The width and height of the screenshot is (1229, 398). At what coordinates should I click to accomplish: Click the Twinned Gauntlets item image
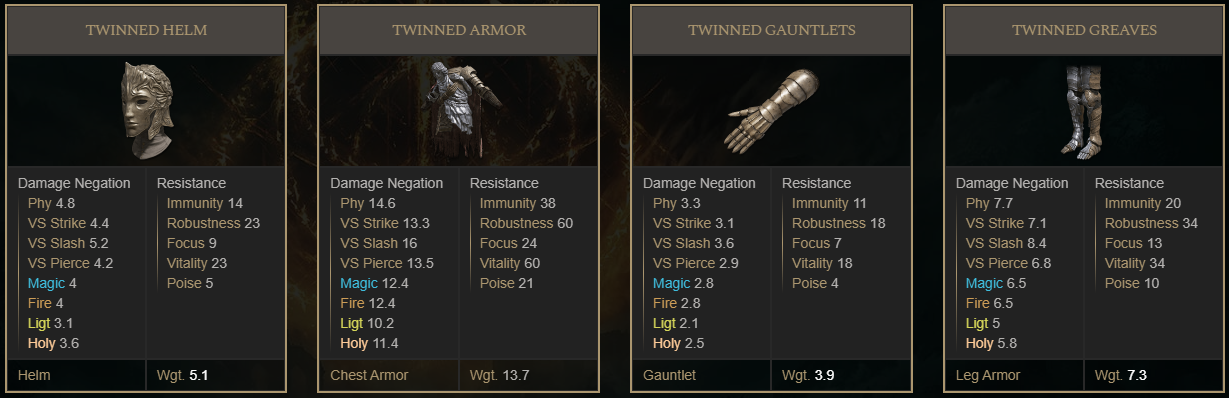click(x=770, y=110)
